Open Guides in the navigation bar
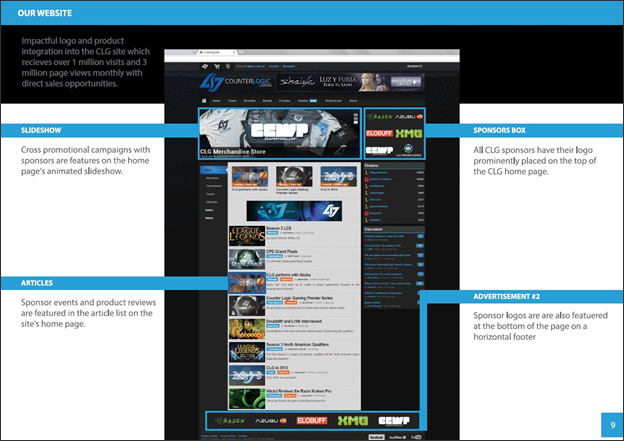This screenshot has height=441, width=624. 303,101
